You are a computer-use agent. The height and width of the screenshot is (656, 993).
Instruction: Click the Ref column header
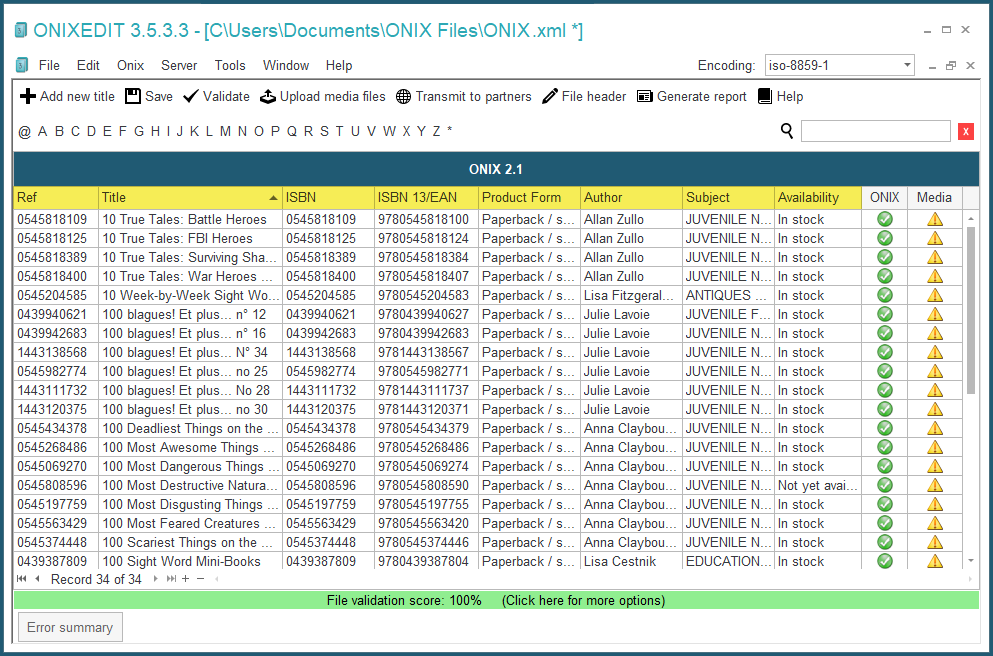tap(56, 198)
